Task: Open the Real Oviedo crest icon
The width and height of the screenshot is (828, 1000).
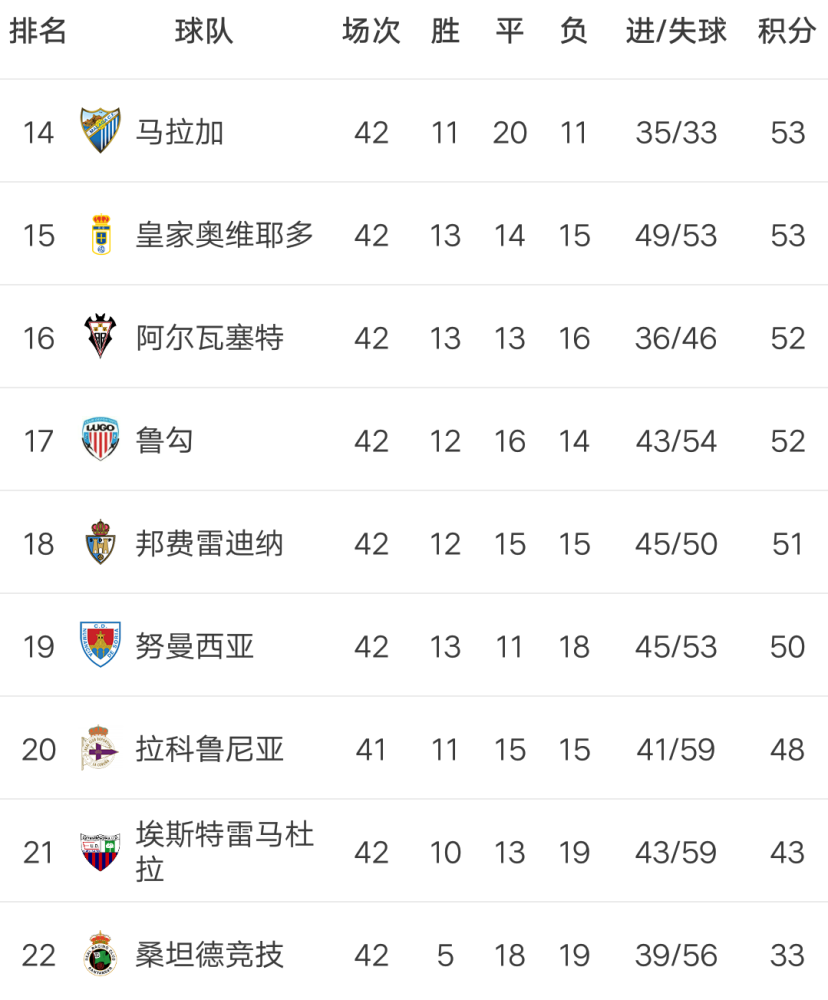Action: tap(101, 234)
